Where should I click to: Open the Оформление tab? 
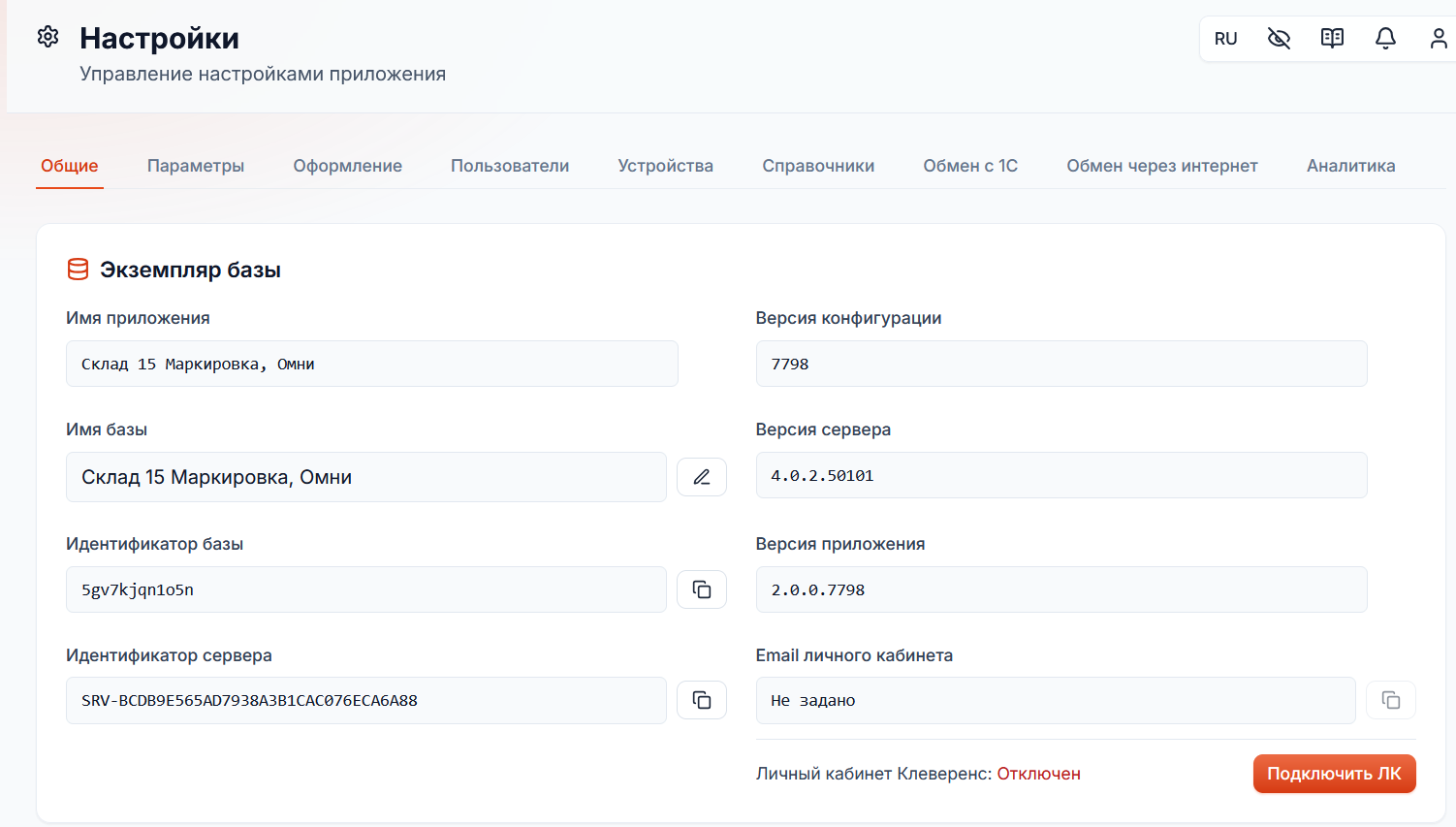tap(348, 166)
